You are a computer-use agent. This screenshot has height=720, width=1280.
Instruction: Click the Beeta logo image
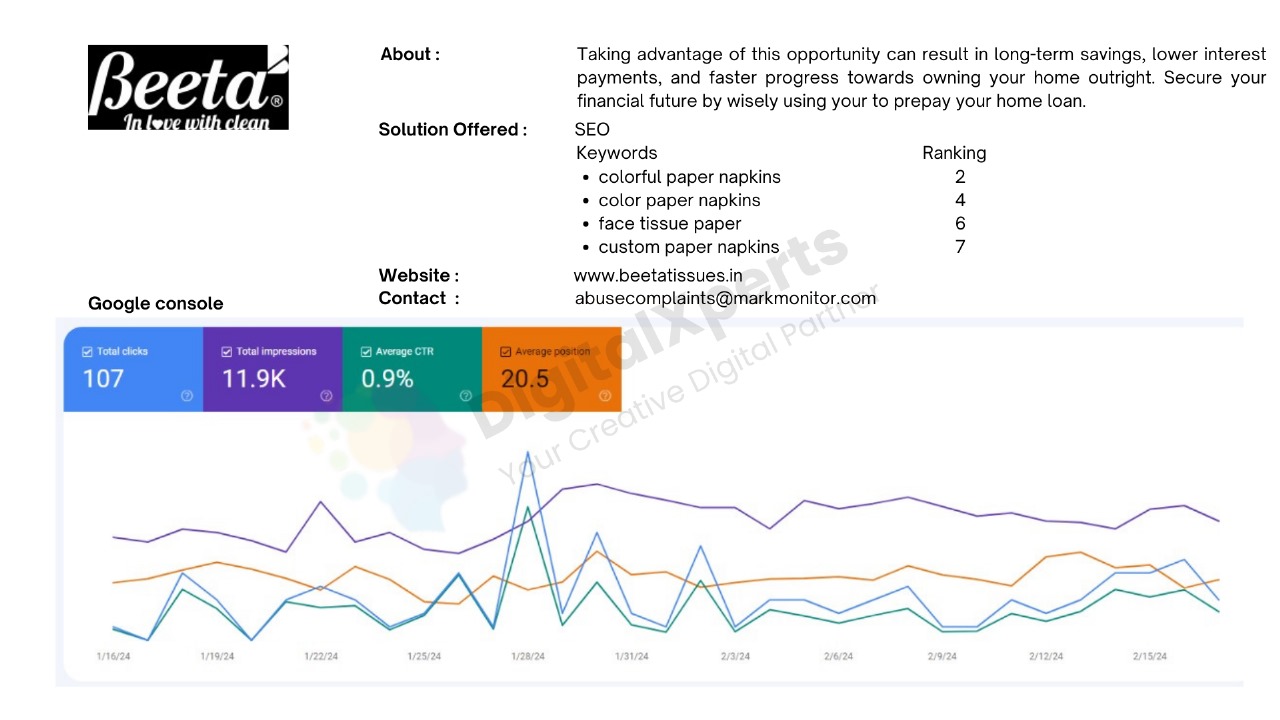[188, 87]
